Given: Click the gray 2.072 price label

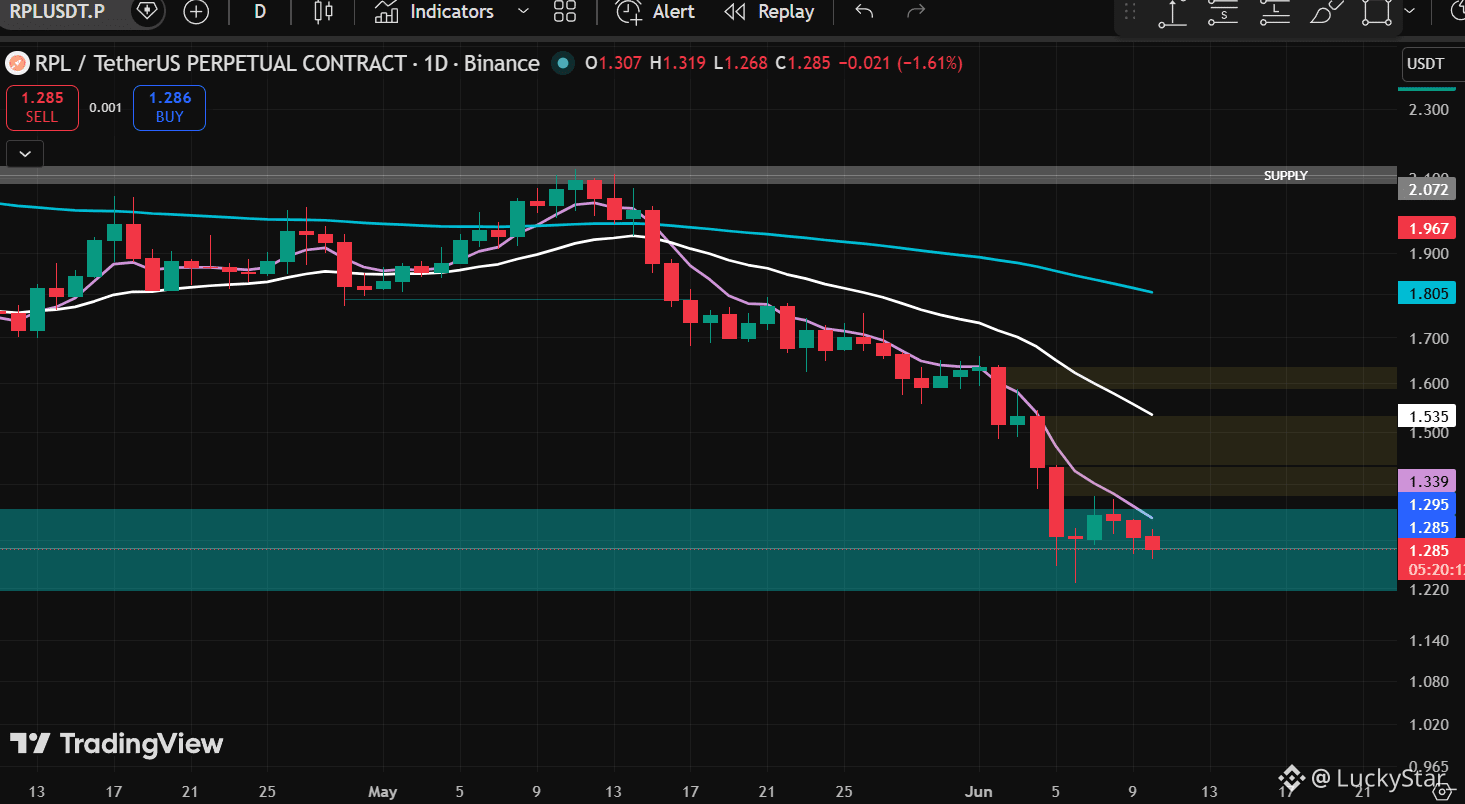Looking at the screenshot, I should click(x=1428, y=190).
